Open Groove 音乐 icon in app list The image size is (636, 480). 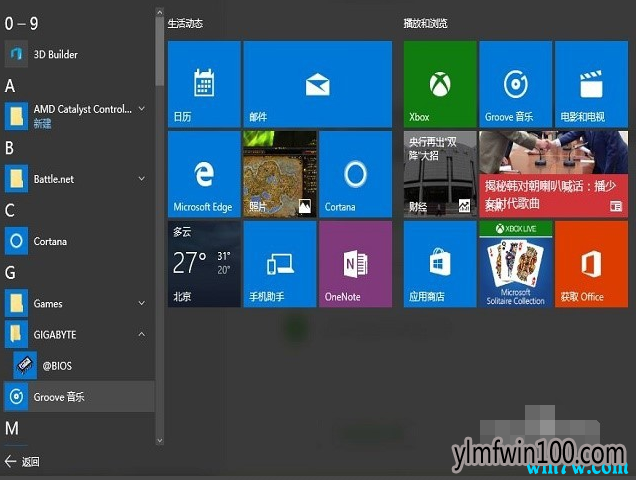16,396
